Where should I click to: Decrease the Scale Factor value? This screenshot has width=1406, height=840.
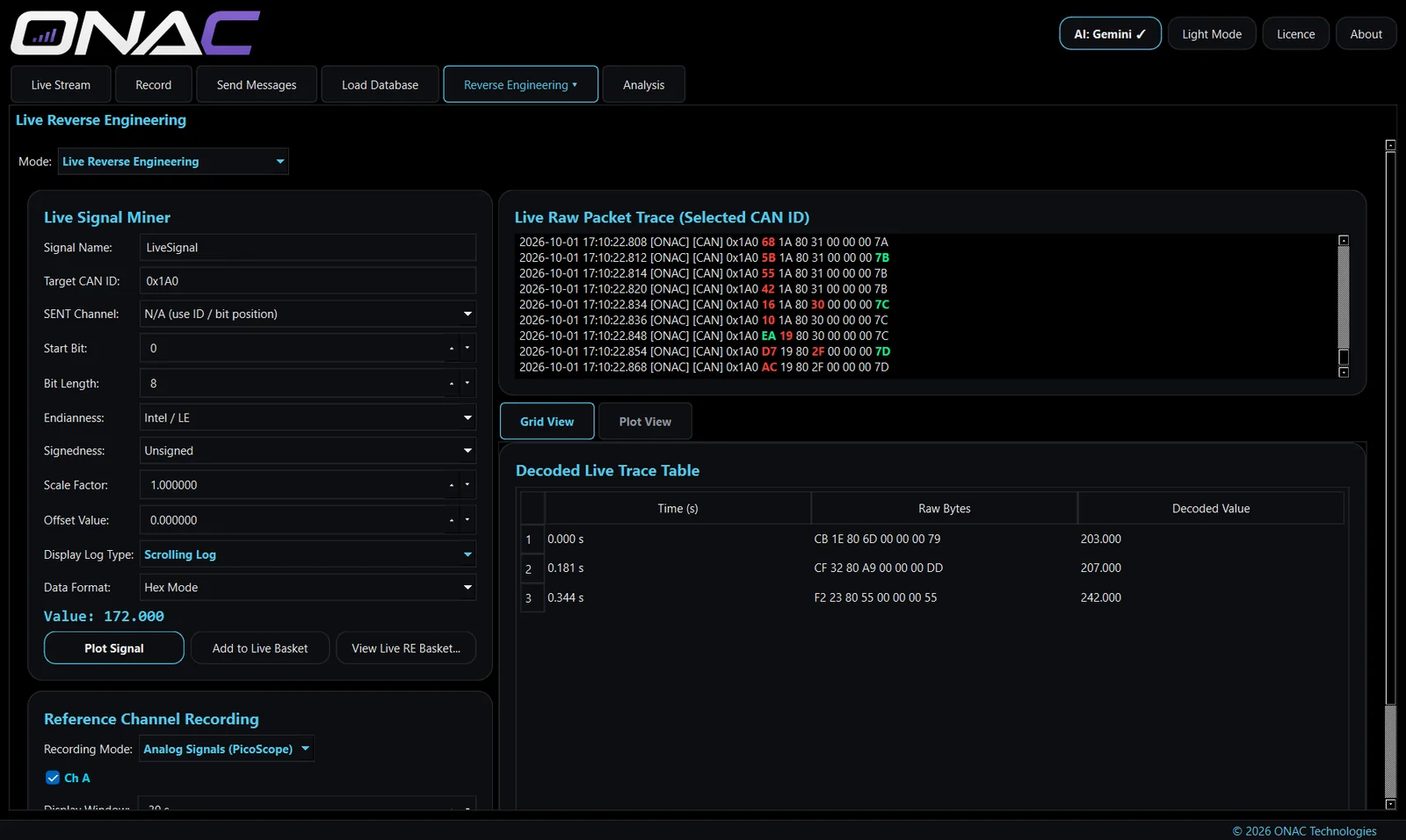coord(467,485)
